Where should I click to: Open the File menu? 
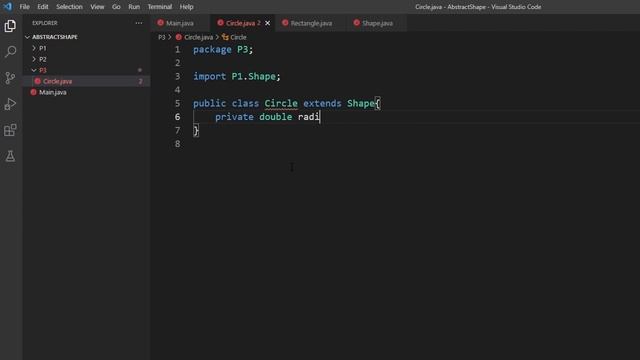coord(24,7)
